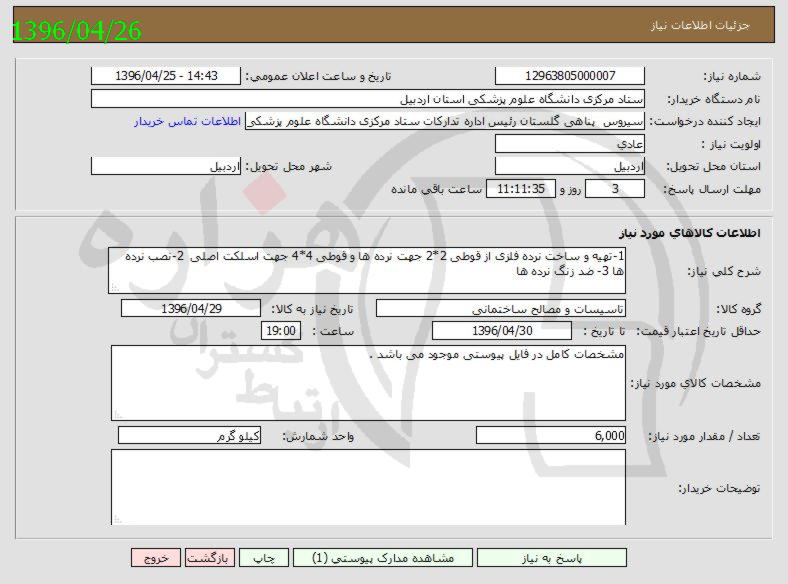This screenshot has width=788, height=584.
Task: Click the empty توضیحات خریدار text area
Action: (x=368, y=487)
